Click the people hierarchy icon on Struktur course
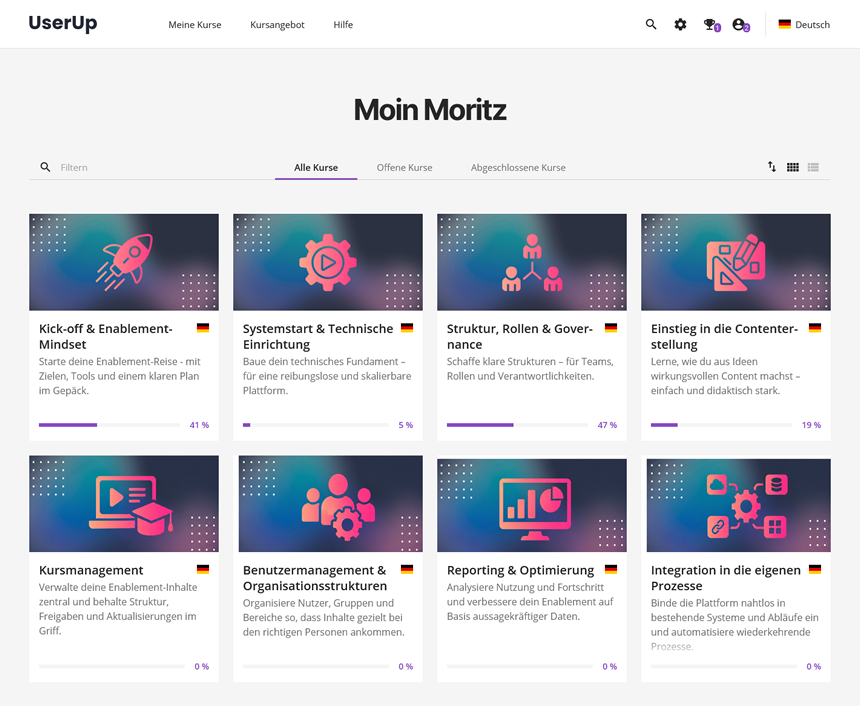Screen dimensions: 860x706 pos(532,263)
